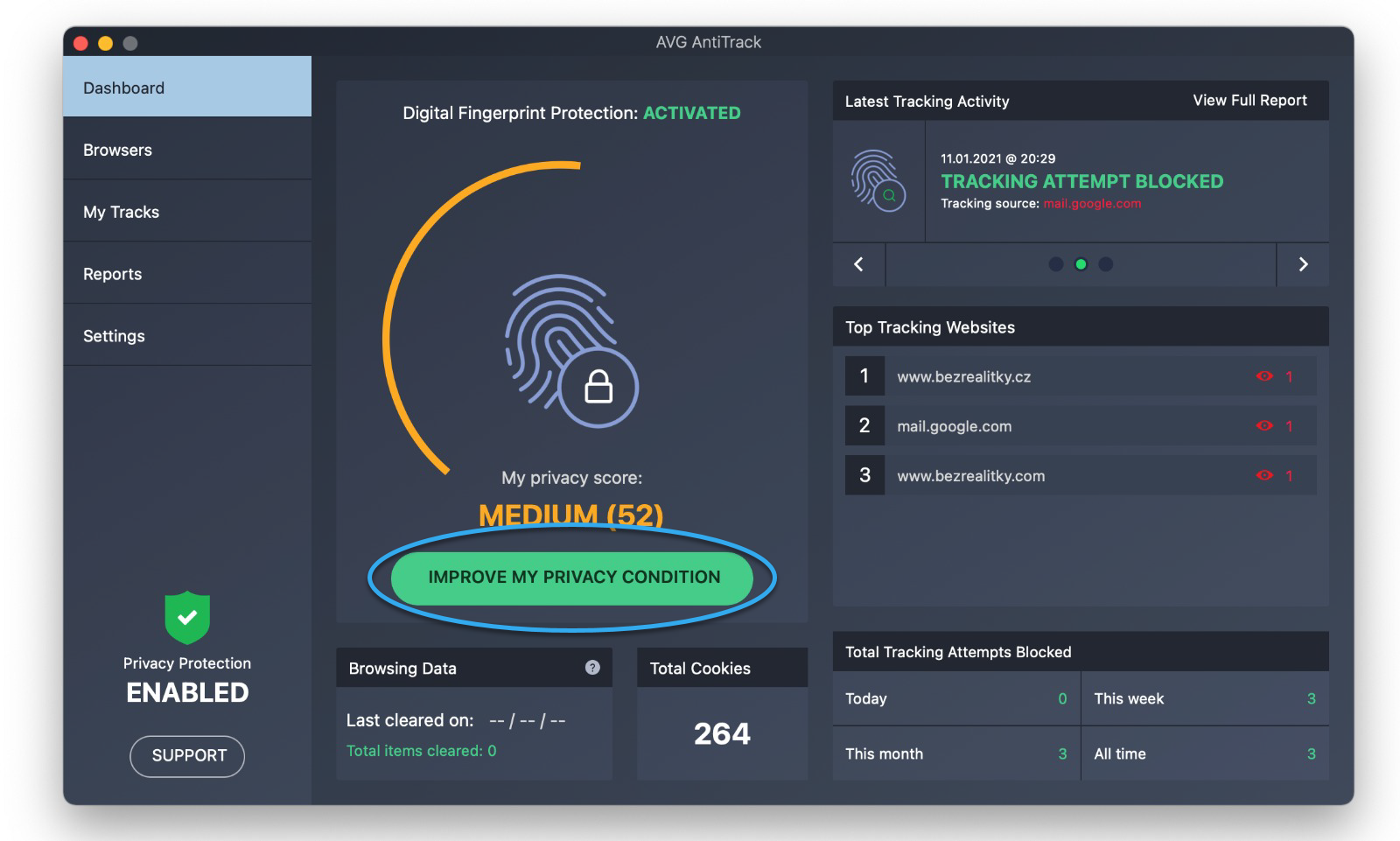Click the fingerprint lock icon in the privacy score circle
The image size is (1400, 841).
[x=570, y=350]
